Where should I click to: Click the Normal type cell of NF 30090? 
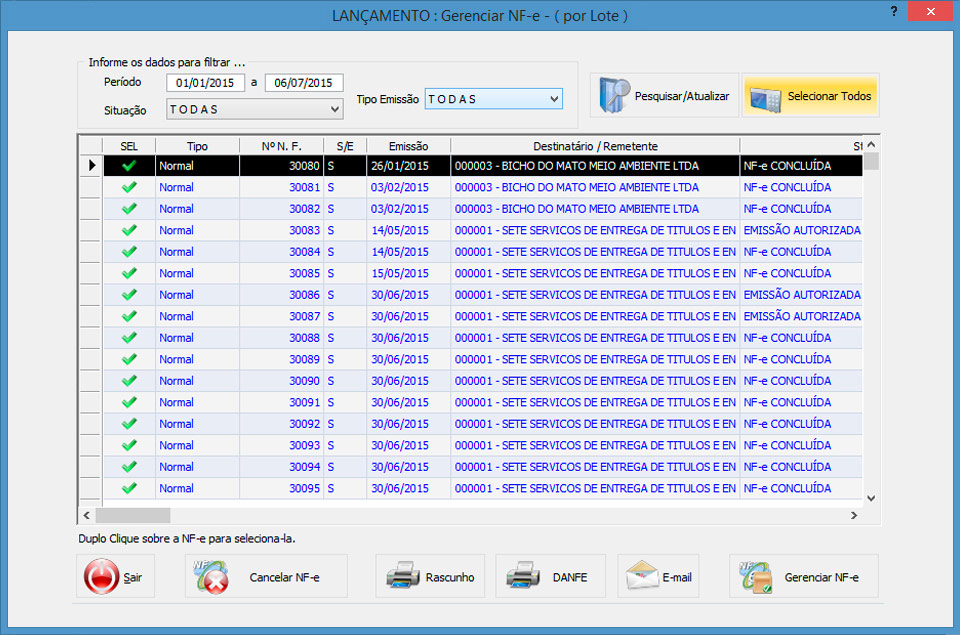(197, 381)
